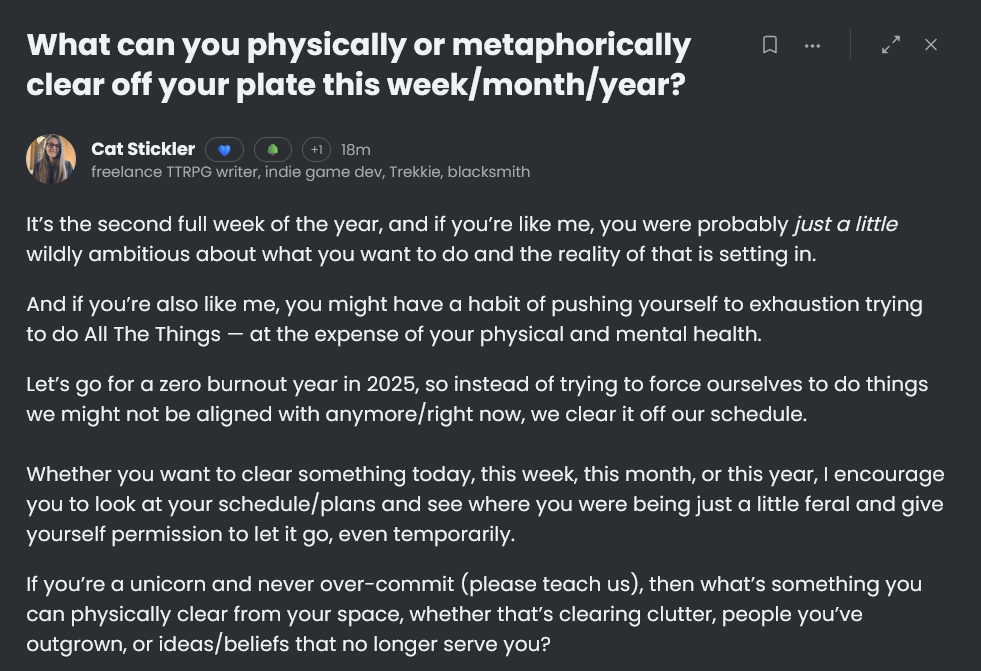
Task: Click the paragraph starting 'Whether you want'
Action: [x=484, y=504]
